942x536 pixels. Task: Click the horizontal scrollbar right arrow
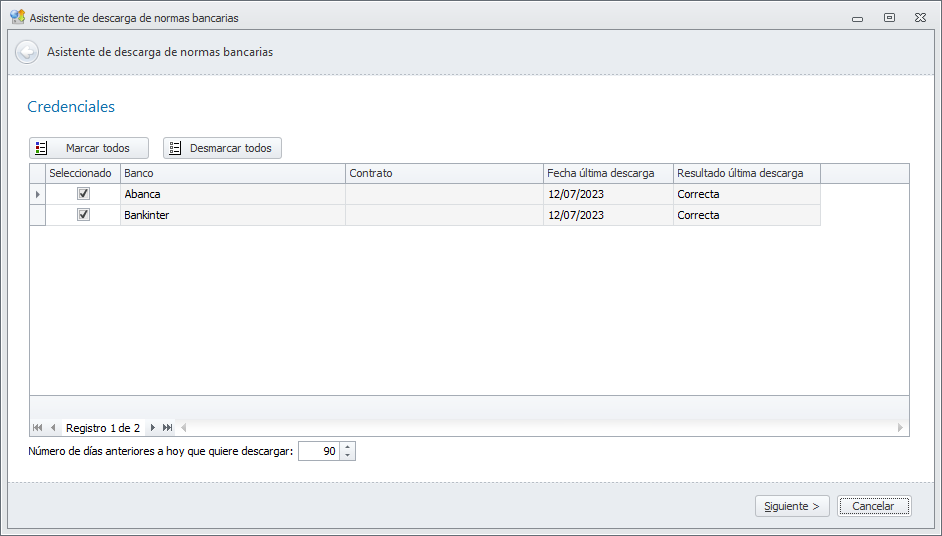[x=900, y=428]
